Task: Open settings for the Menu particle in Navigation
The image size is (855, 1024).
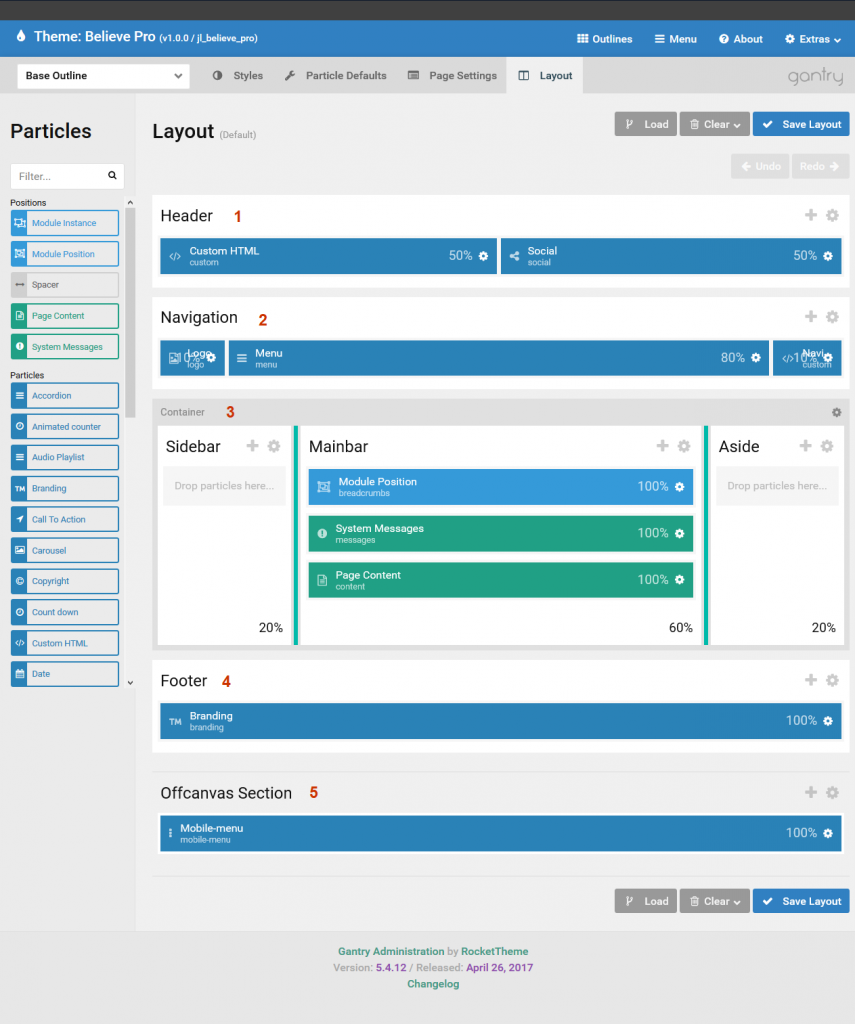Action: click(x=754, y=358)
